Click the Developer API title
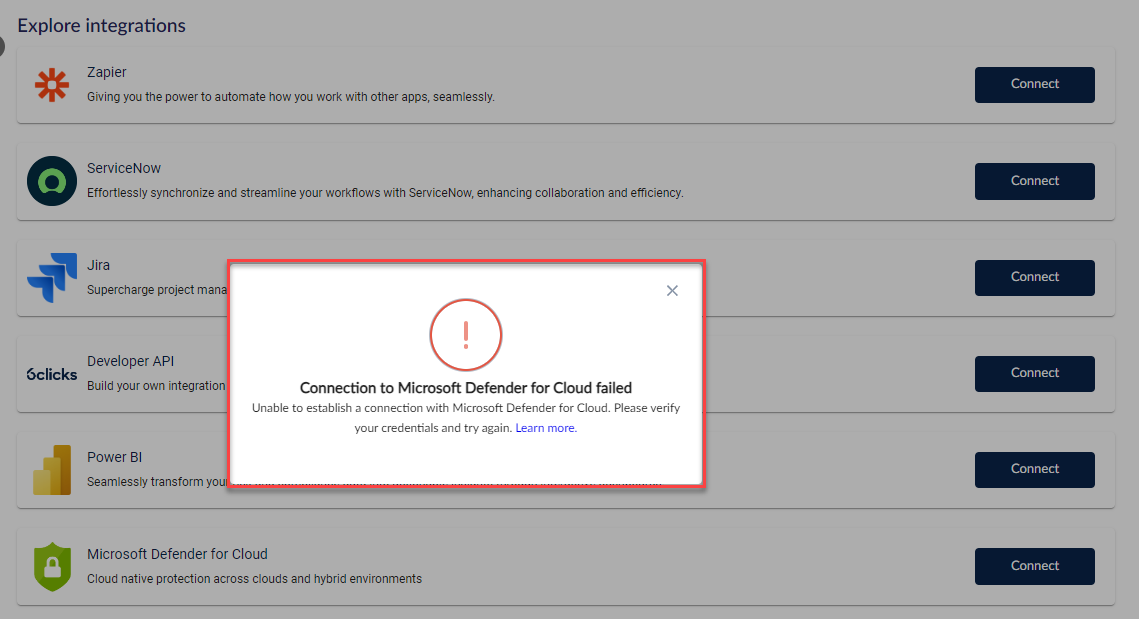Screen dimensions: 1139x619 (x=131, y=361)
